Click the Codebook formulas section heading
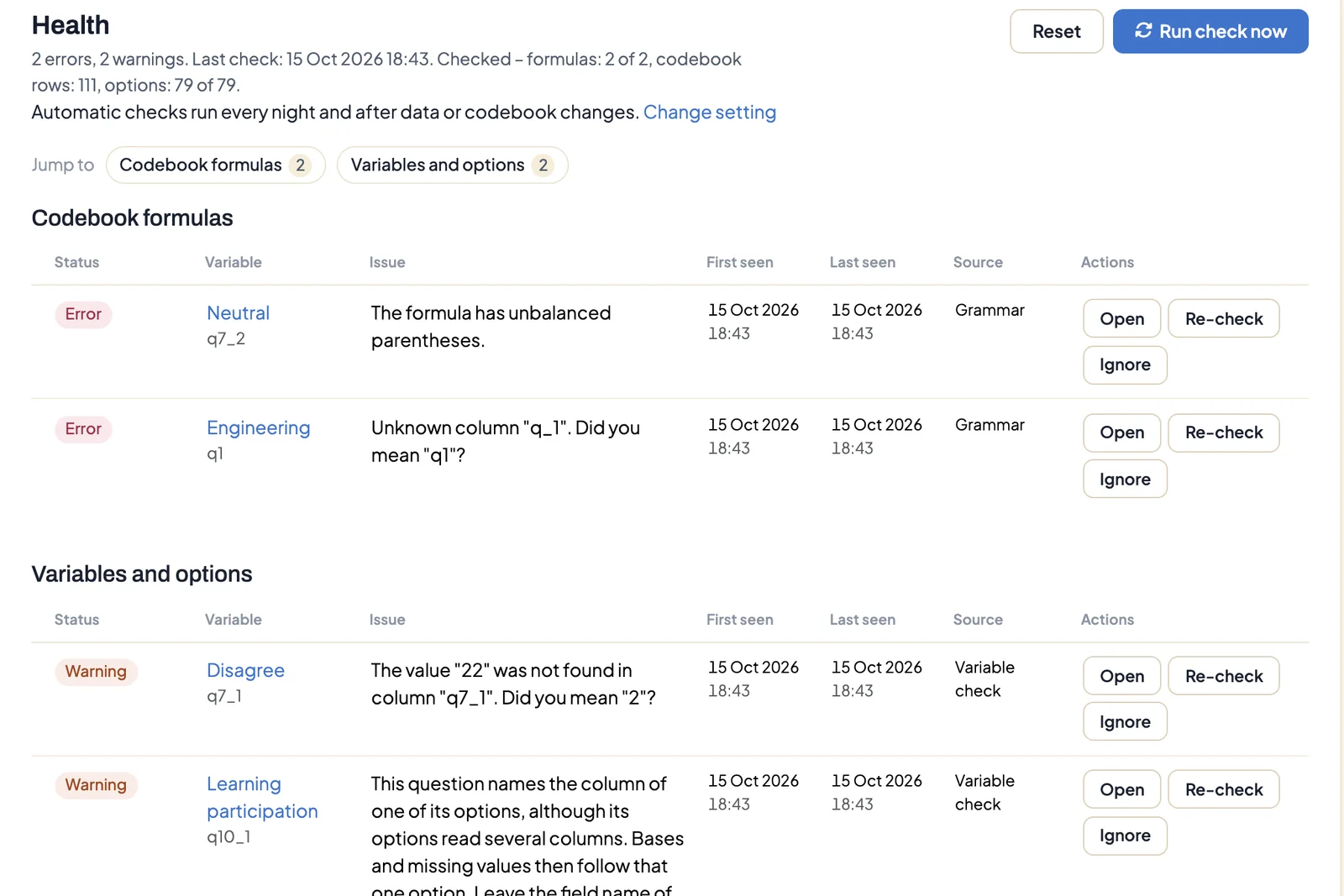 pyautogui.click(x=132, y=218)
